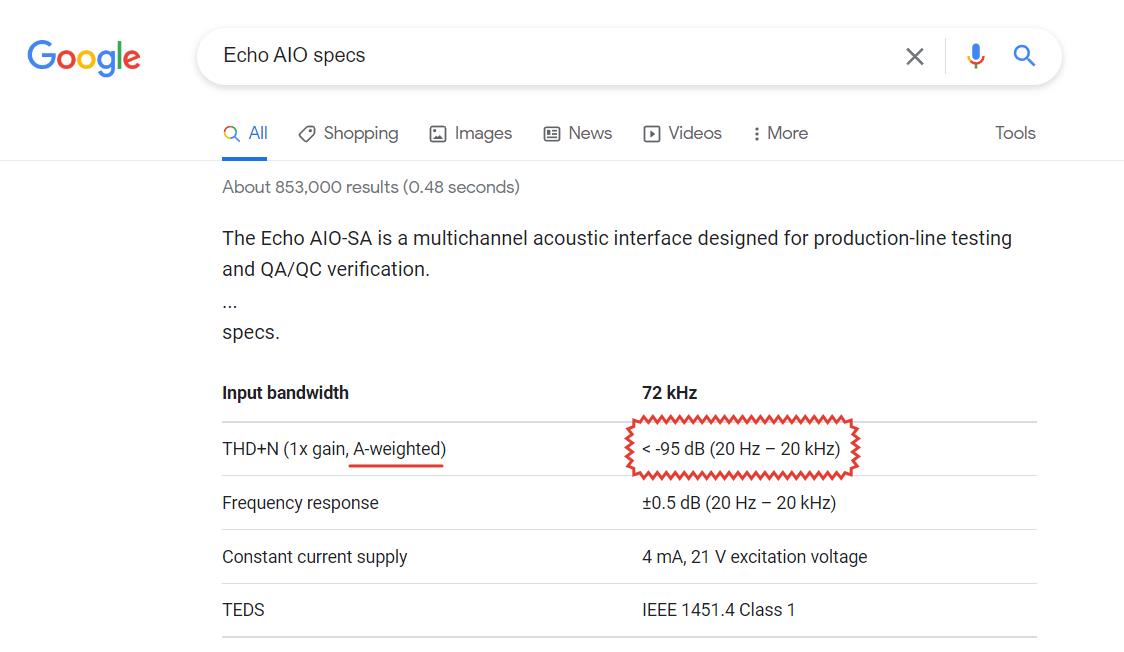Open the search Tools options
This screenshot has height=652, width=1124.
(x=1015, y=133)
